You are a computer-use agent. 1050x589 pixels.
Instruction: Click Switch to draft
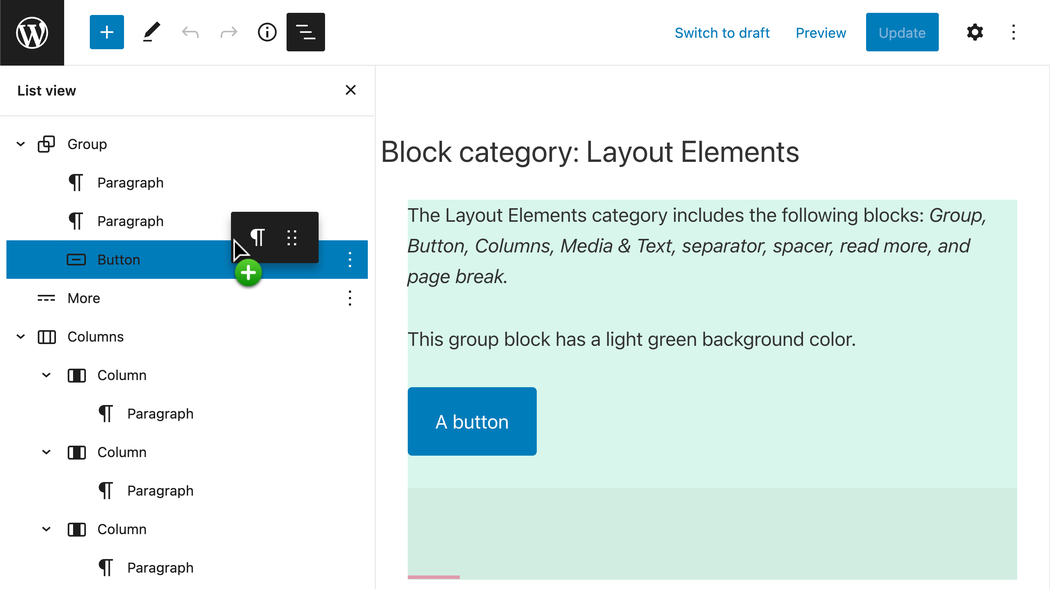pos(722,33)
